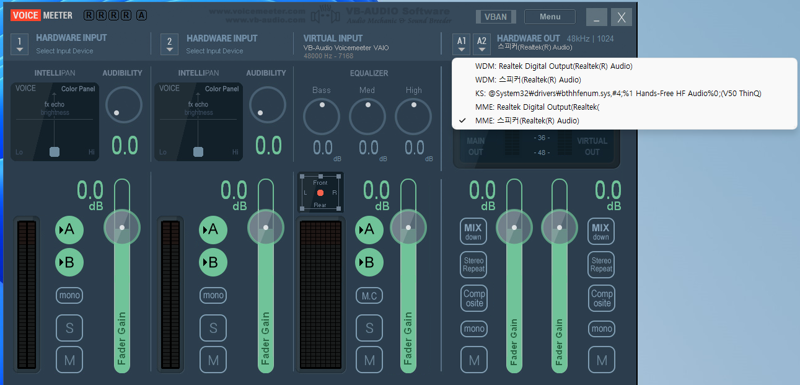Click Intellipan handle on Hardware Input 2
The image size is (800, 385).
click(x=198, y=151)
